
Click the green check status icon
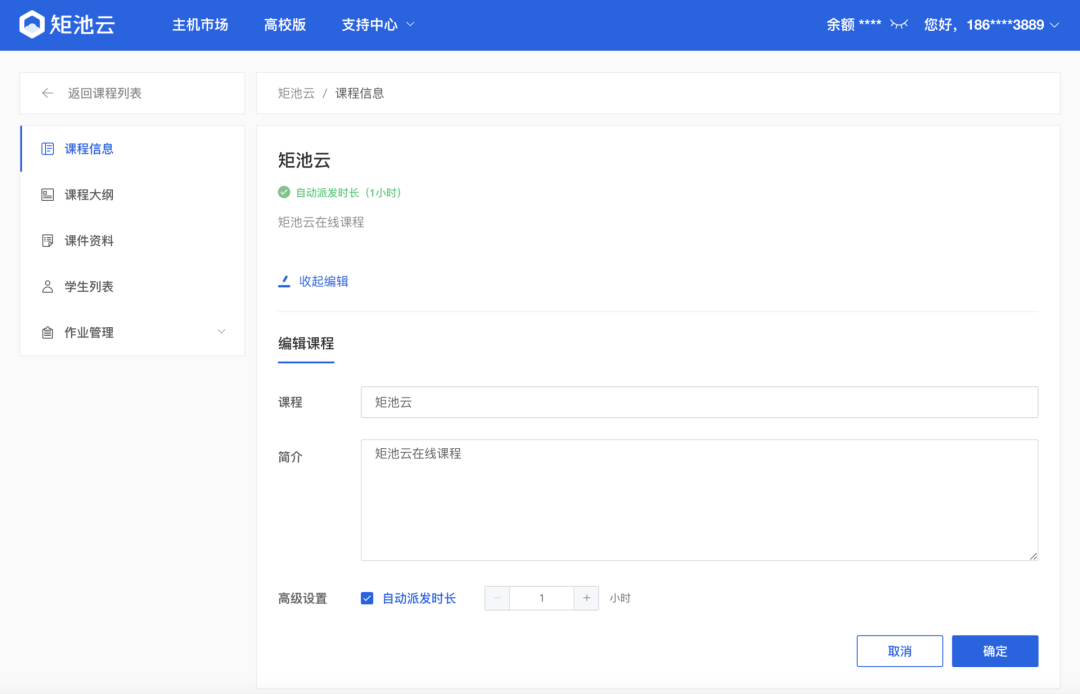[284, 192]
